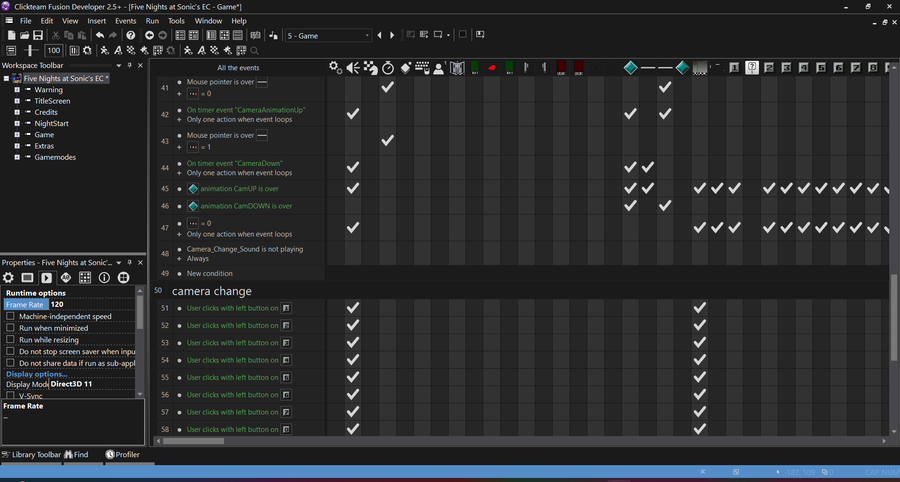
Task: Select the Timer object stopwatch icon
Action: tap(388, 68)
